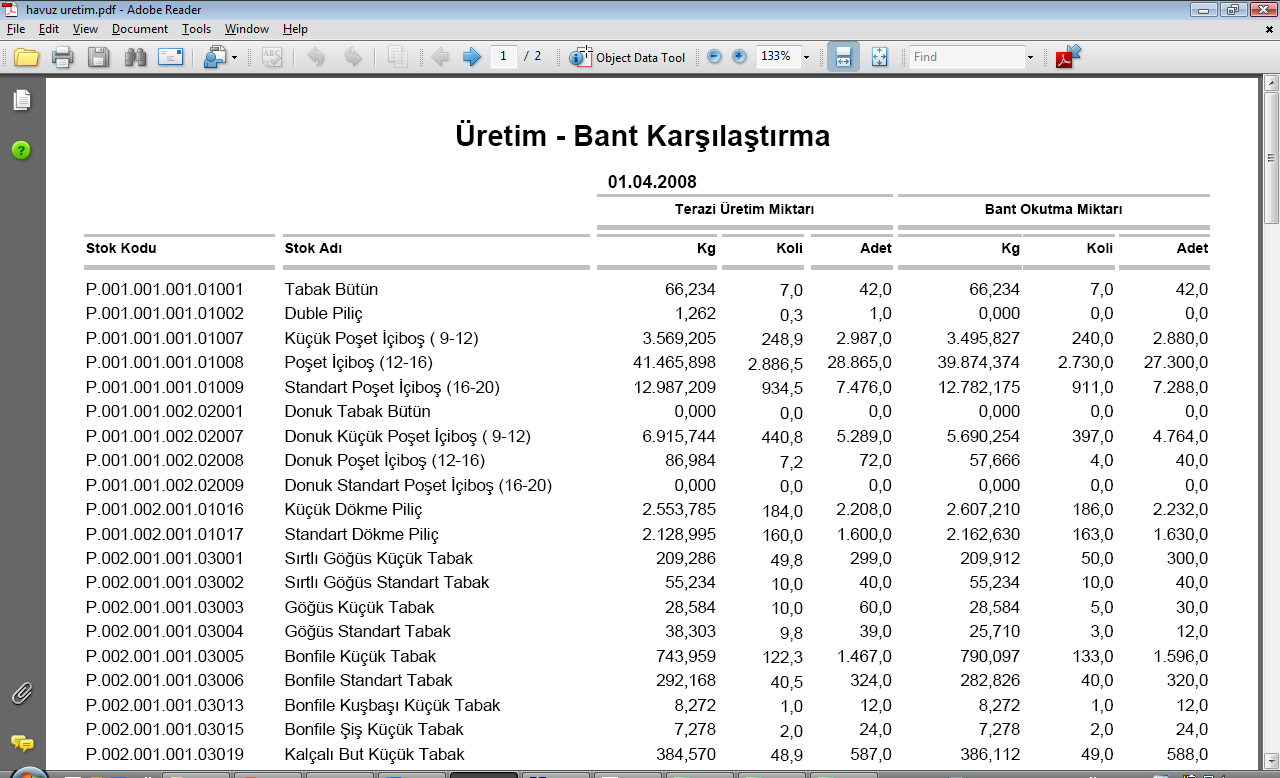Click stock code P.001.001.001.01001

click(165, 289)
